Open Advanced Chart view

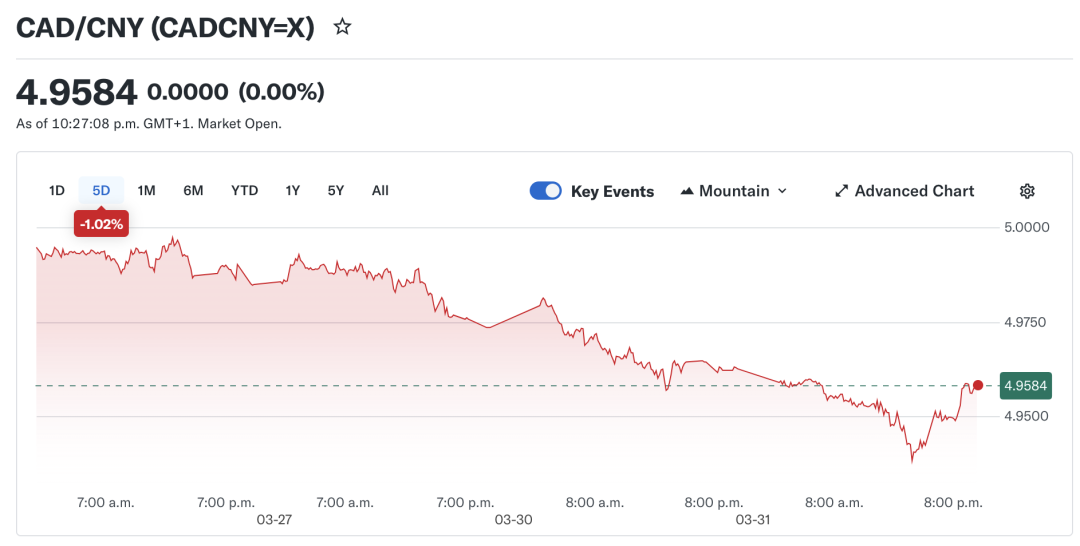pyautogui.click(x=914, y=191)
